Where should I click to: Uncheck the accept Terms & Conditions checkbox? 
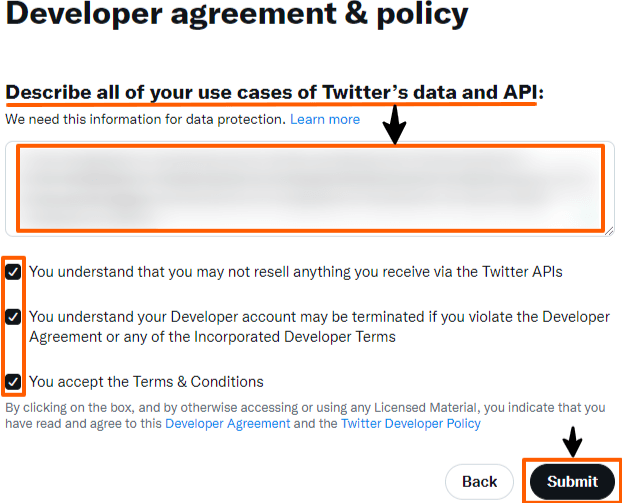pos(13,382)
